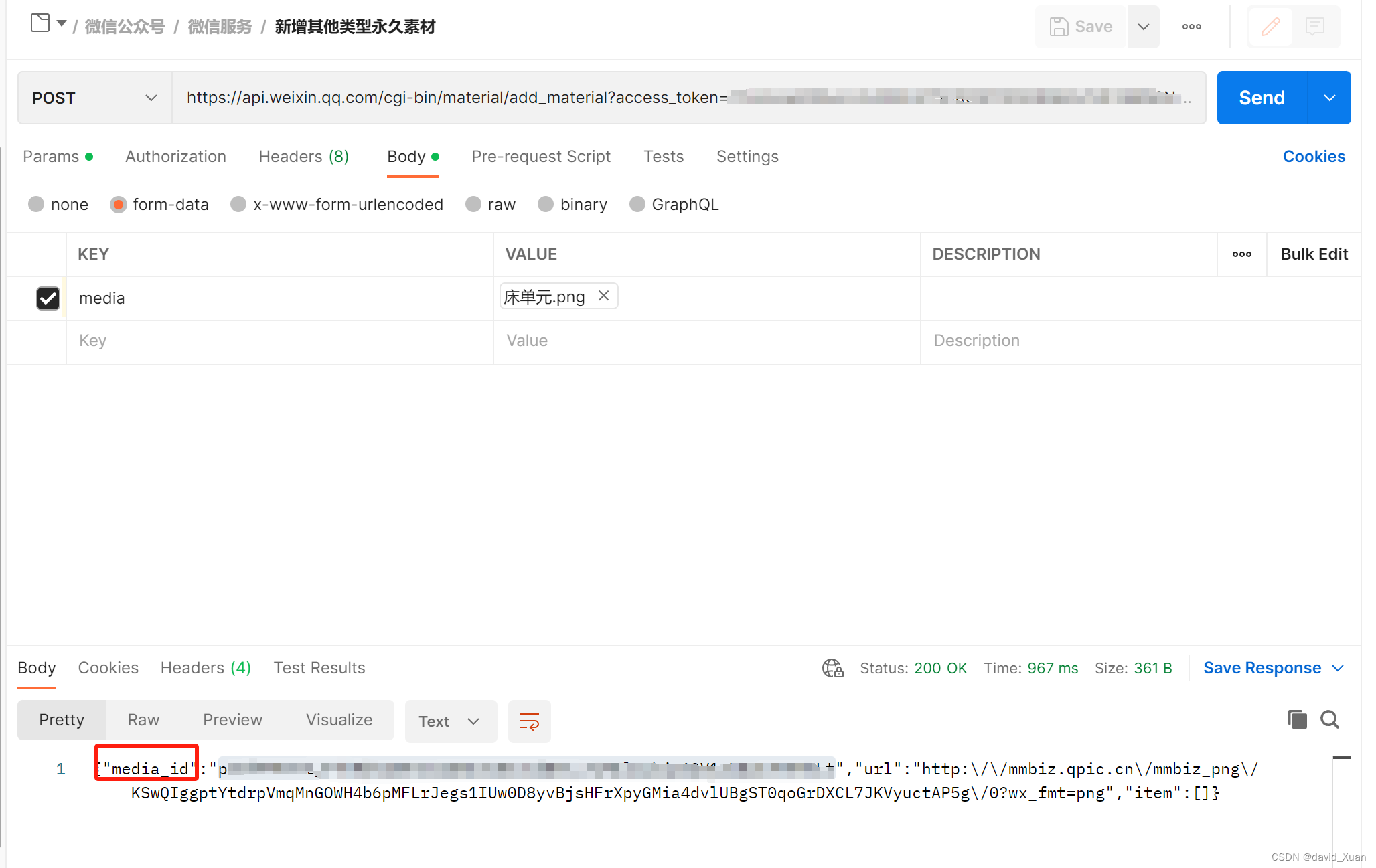This screenshot has height=868, width=1376.
Task: Click the network info globe icon
Action: pyautogui.click(x=832, y=668)
